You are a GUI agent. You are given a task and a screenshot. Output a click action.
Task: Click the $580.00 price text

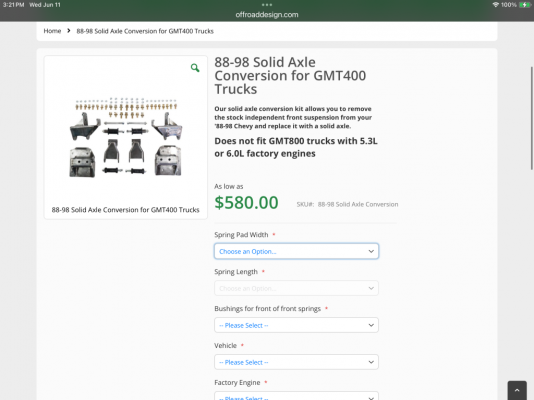coord(246,203)
